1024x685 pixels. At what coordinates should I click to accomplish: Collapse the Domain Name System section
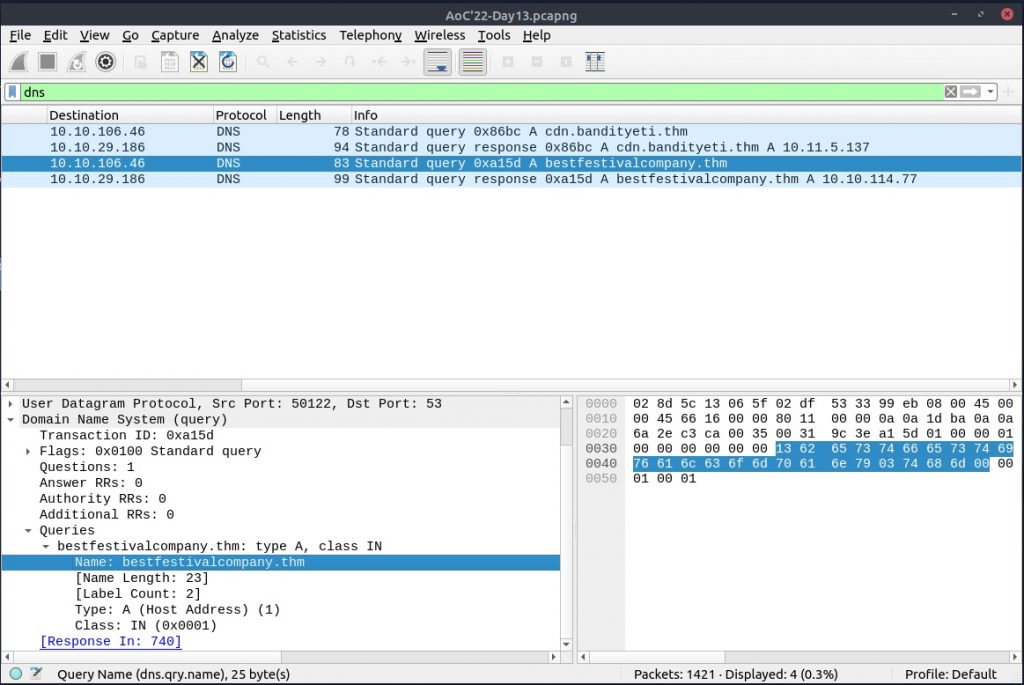click(11, 420)
